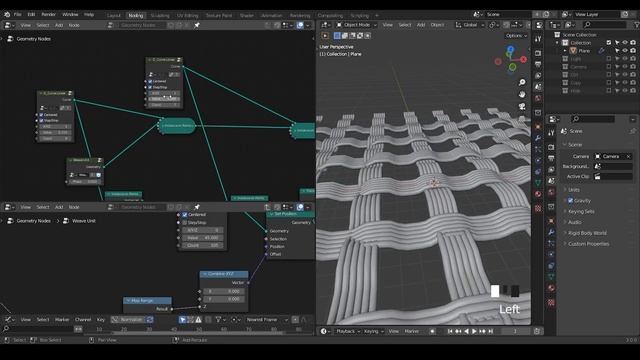Adjust Y value field of Combine XYZ
This screenshot has width=640, height=360.
(x=224, y=299)
